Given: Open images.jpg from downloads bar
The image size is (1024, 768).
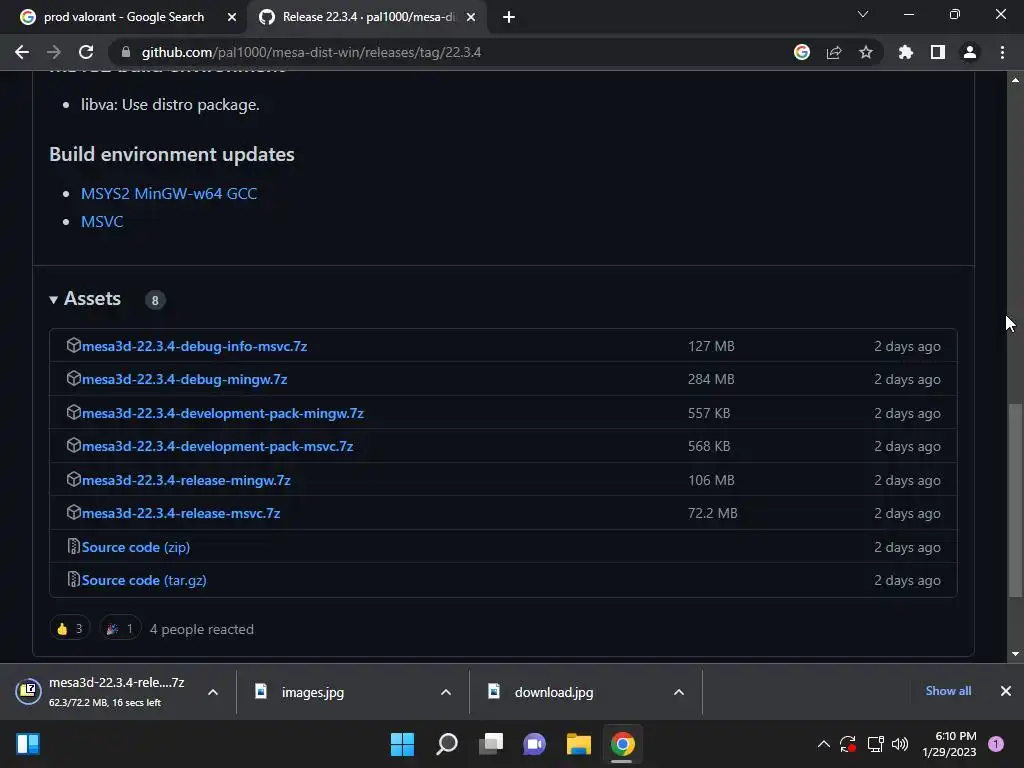Looking at the screenshot, I should 312,692.
